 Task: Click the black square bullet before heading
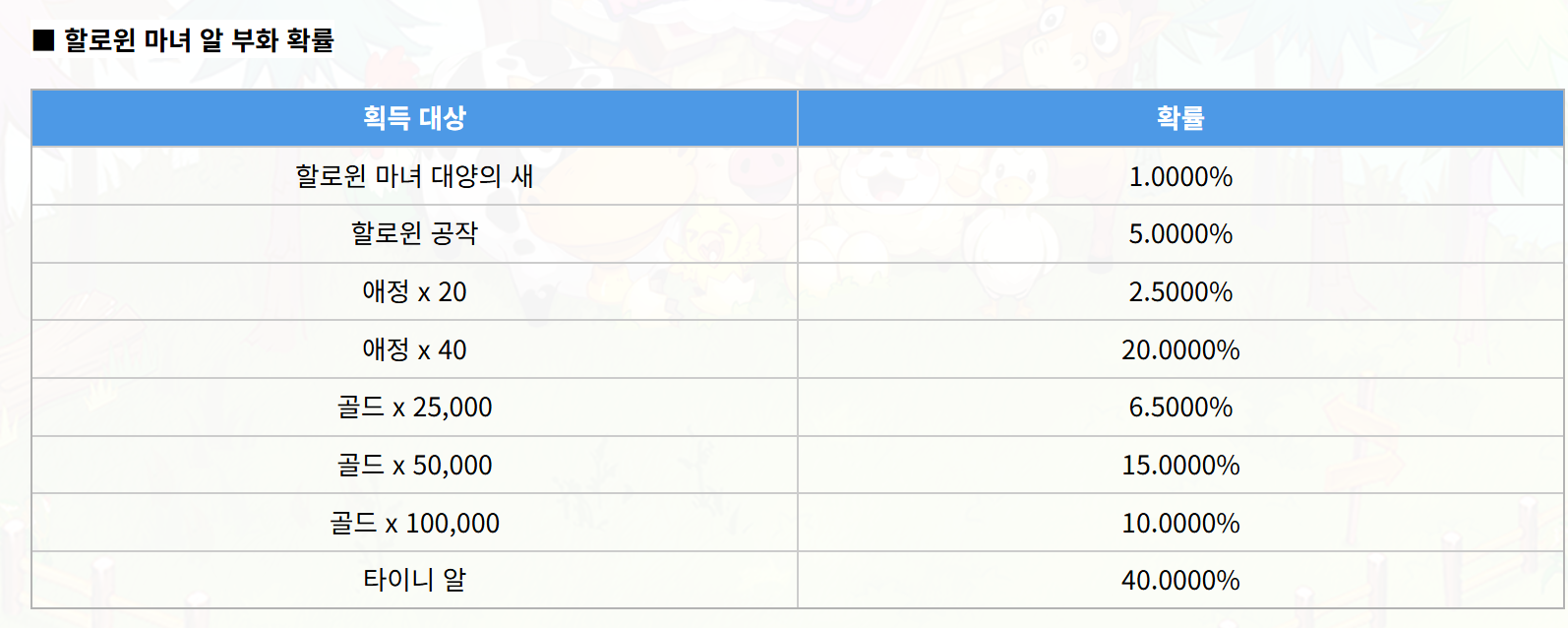pyautogui.click(x=43, y=40)
